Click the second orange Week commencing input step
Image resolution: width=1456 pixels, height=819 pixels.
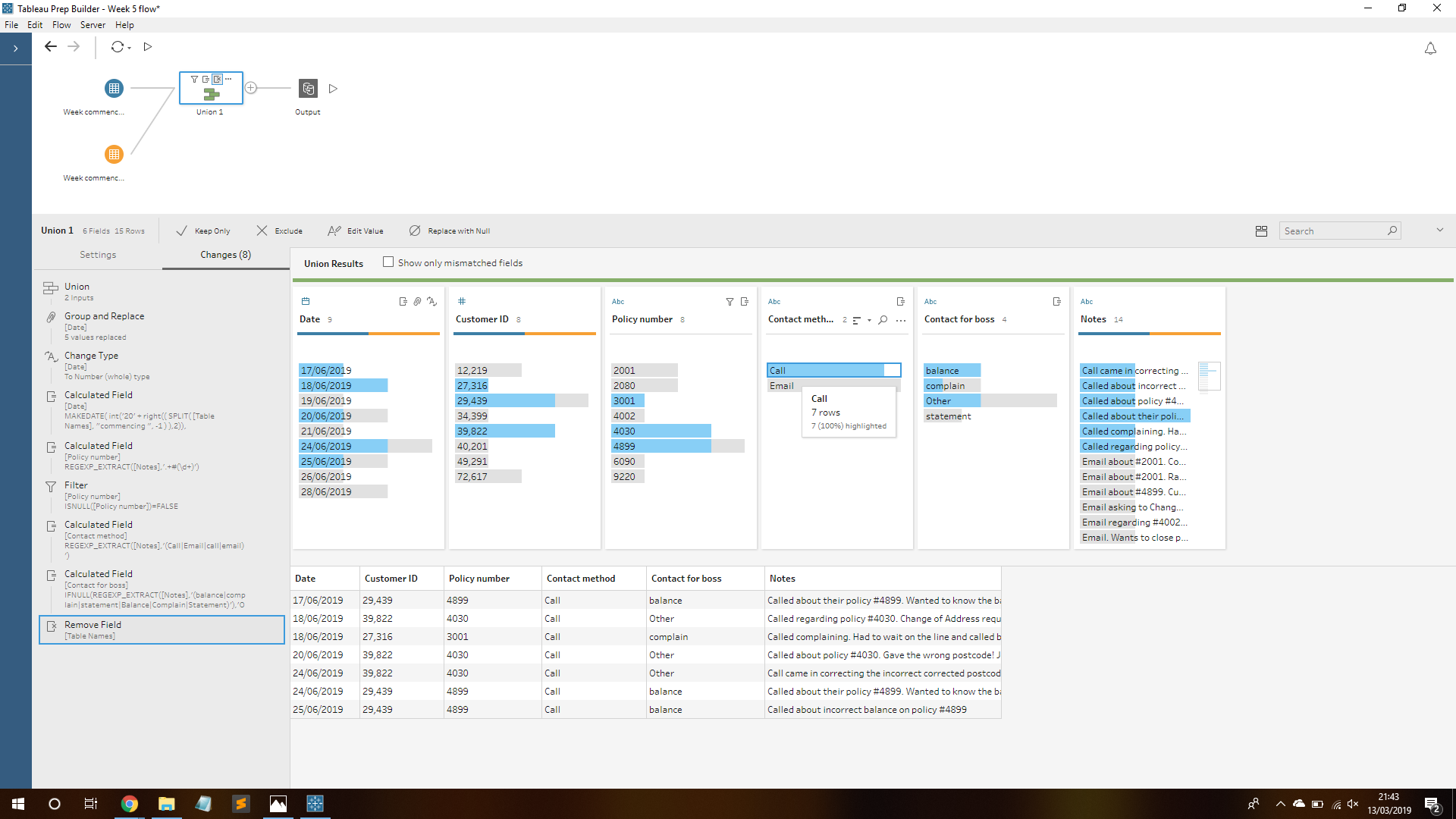(114, 155)
